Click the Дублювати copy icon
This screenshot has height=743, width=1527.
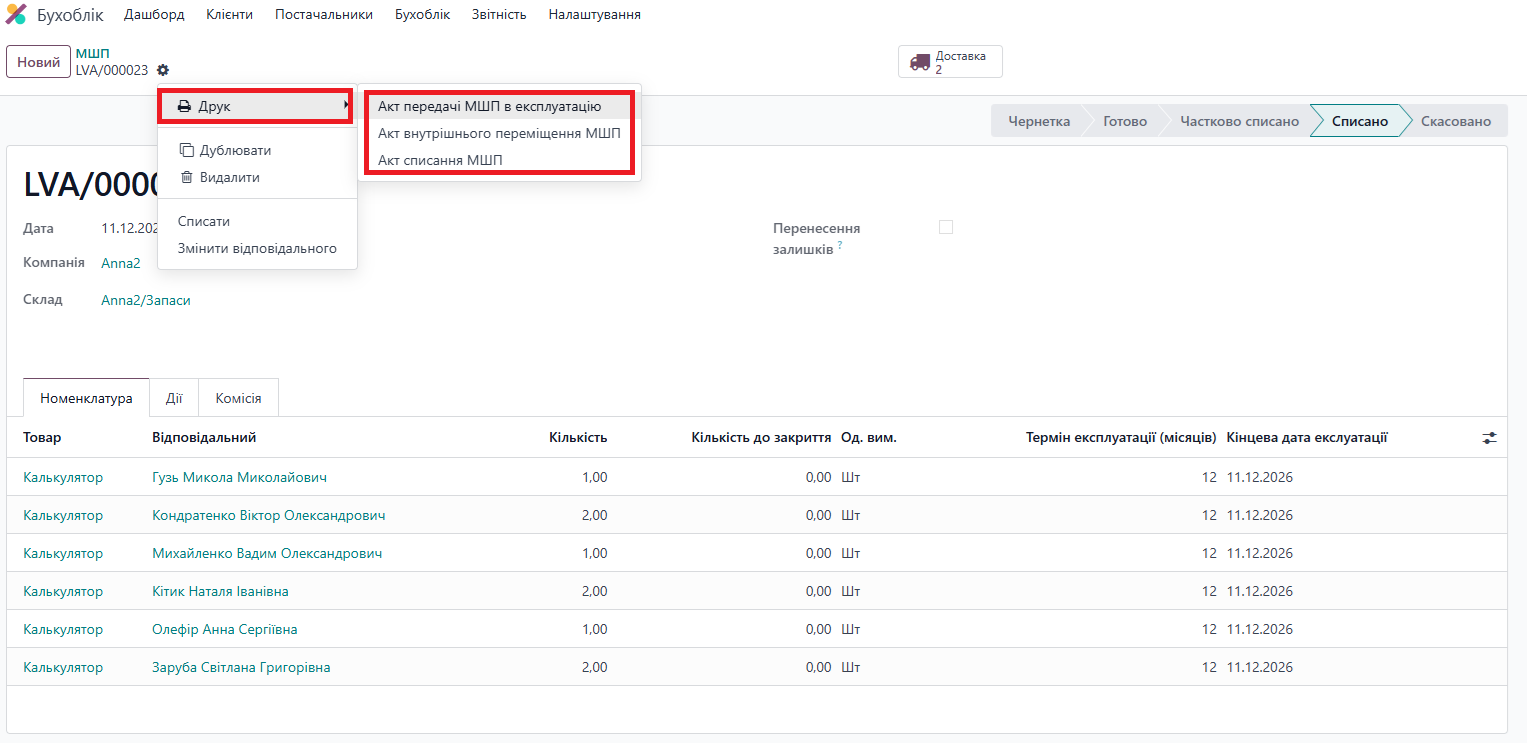[x=186, y=150]
